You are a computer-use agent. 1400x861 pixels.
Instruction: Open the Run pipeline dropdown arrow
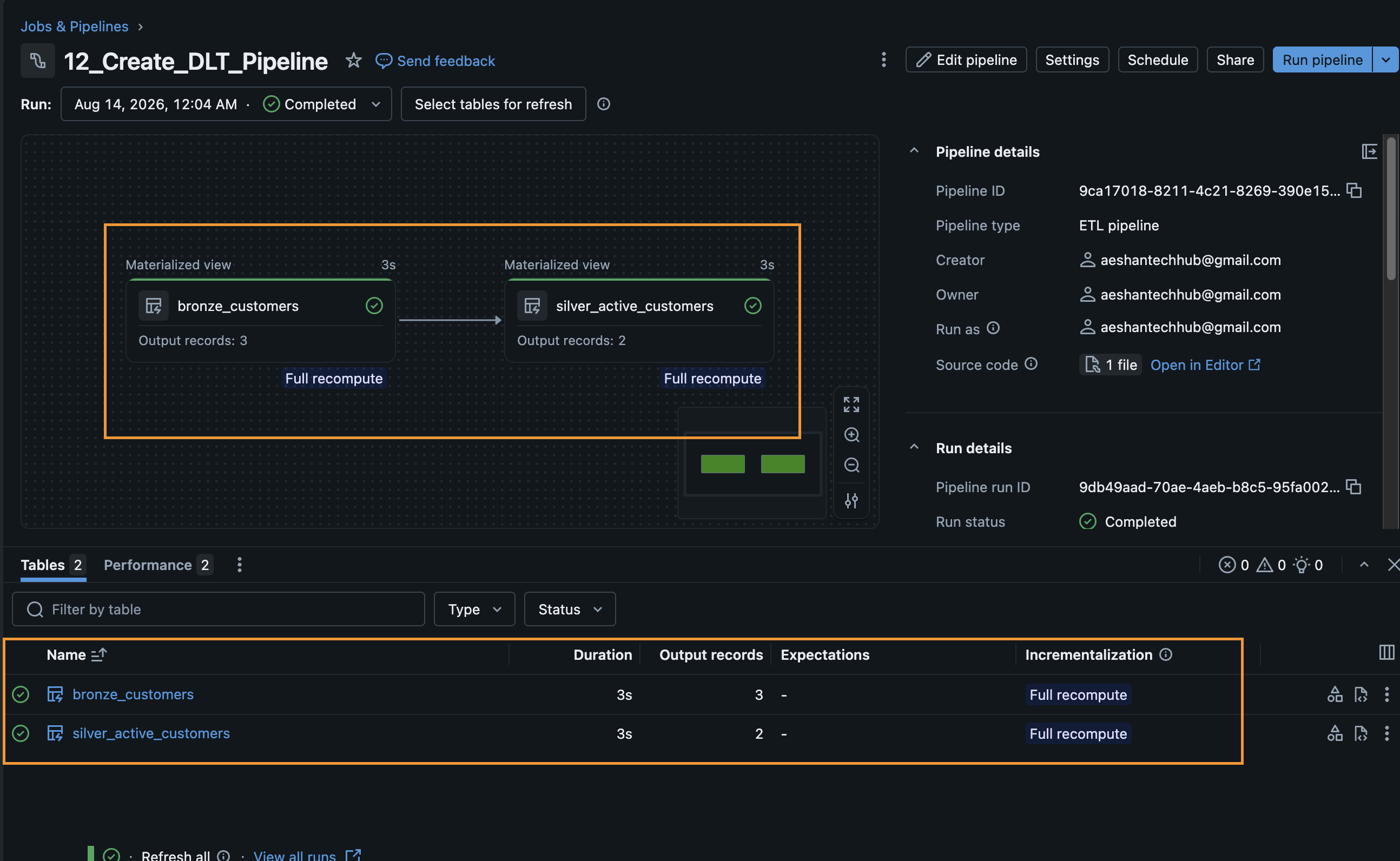[x=1386, y=60]
